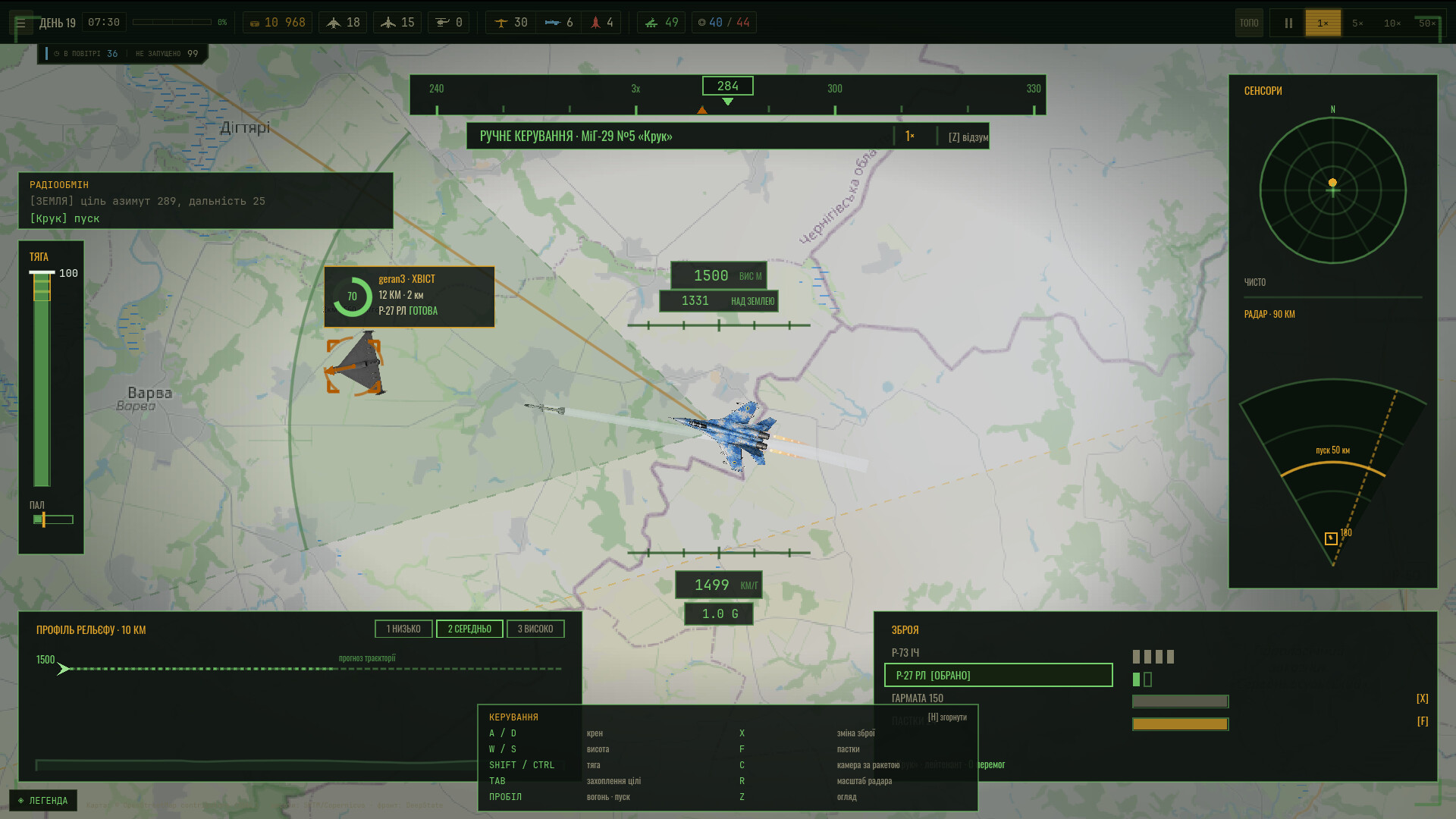The width and height of the screenshot is (1456, 819).
Task: Click the orange target bearing marker on compass
Action: click(702, 110)
